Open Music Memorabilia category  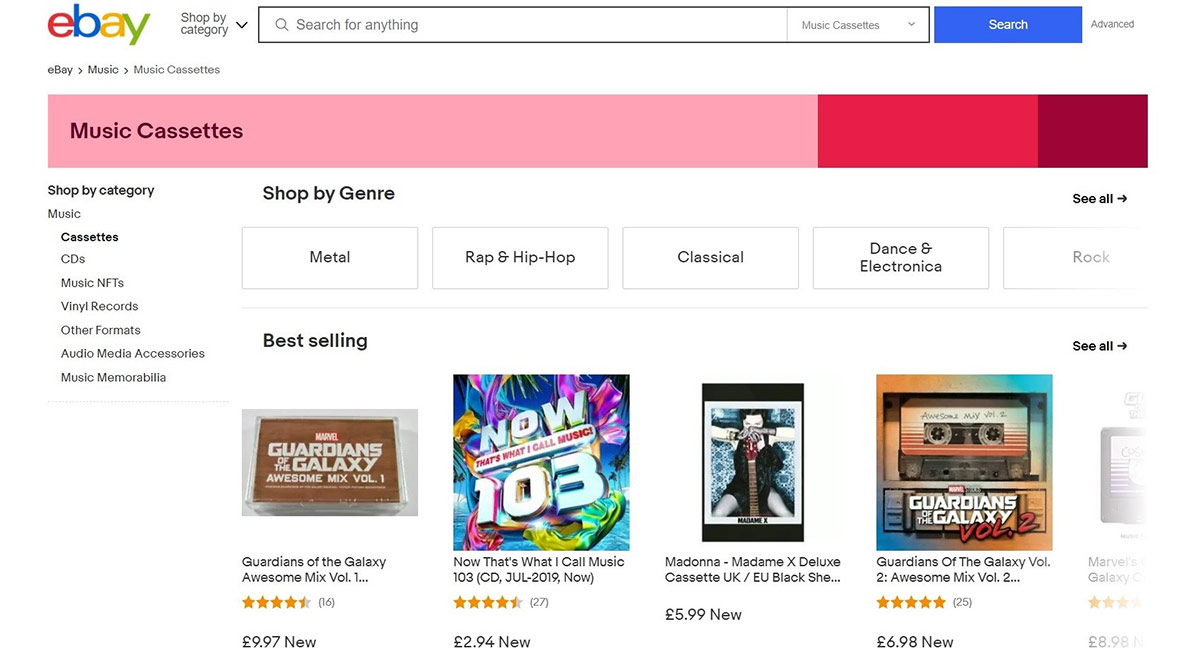(x=113, y=378)
